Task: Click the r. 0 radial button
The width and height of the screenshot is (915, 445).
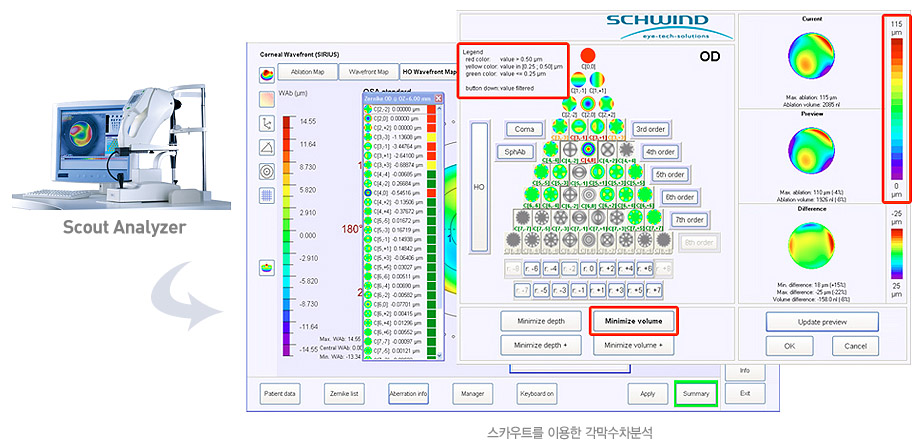Action: (x=588, y=269)
